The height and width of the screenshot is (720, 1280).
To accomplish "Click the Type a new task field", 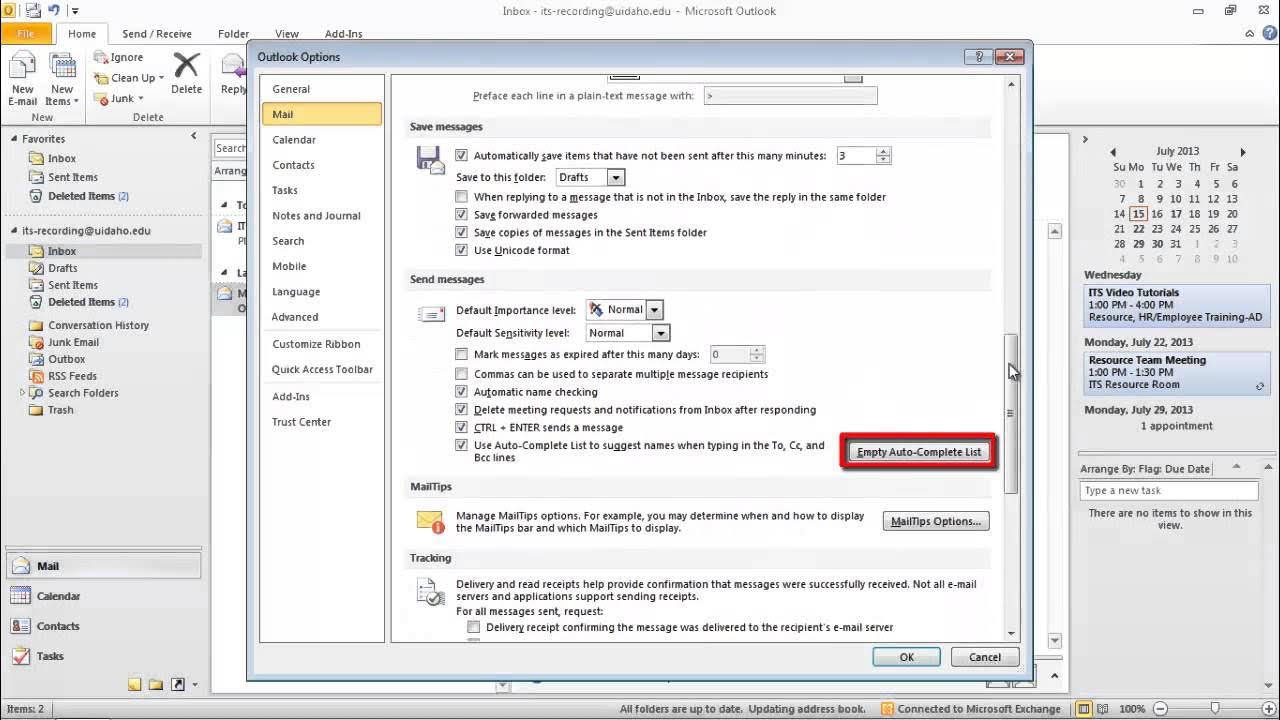I will coord(1169,490).
